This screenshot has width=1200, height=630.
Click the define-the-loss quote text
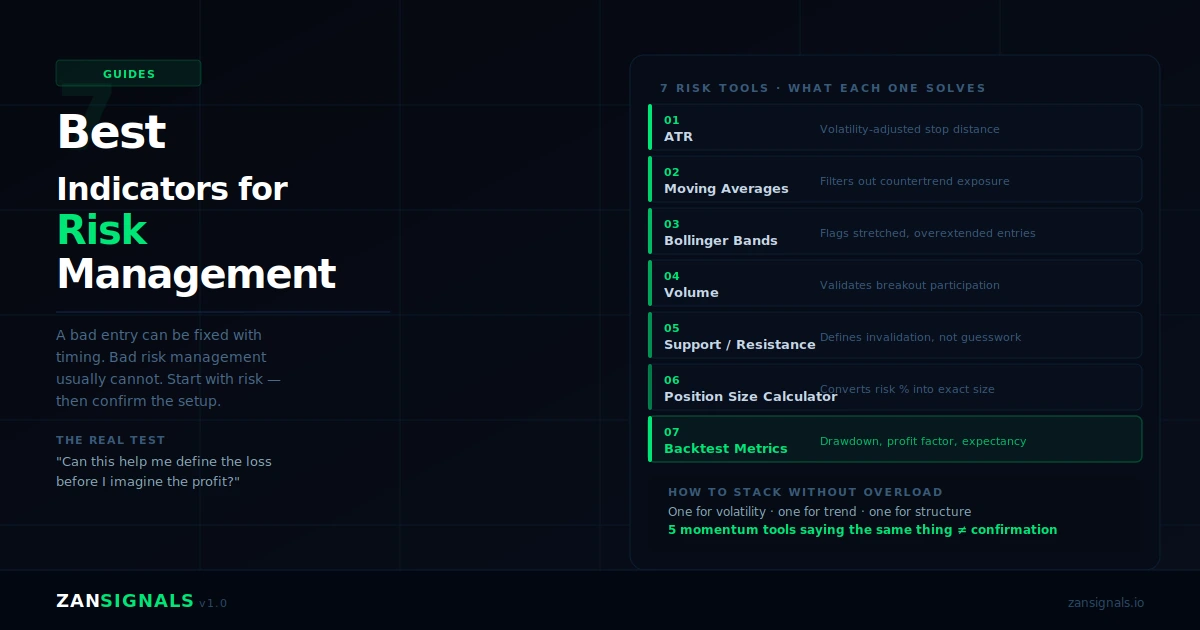164,471
